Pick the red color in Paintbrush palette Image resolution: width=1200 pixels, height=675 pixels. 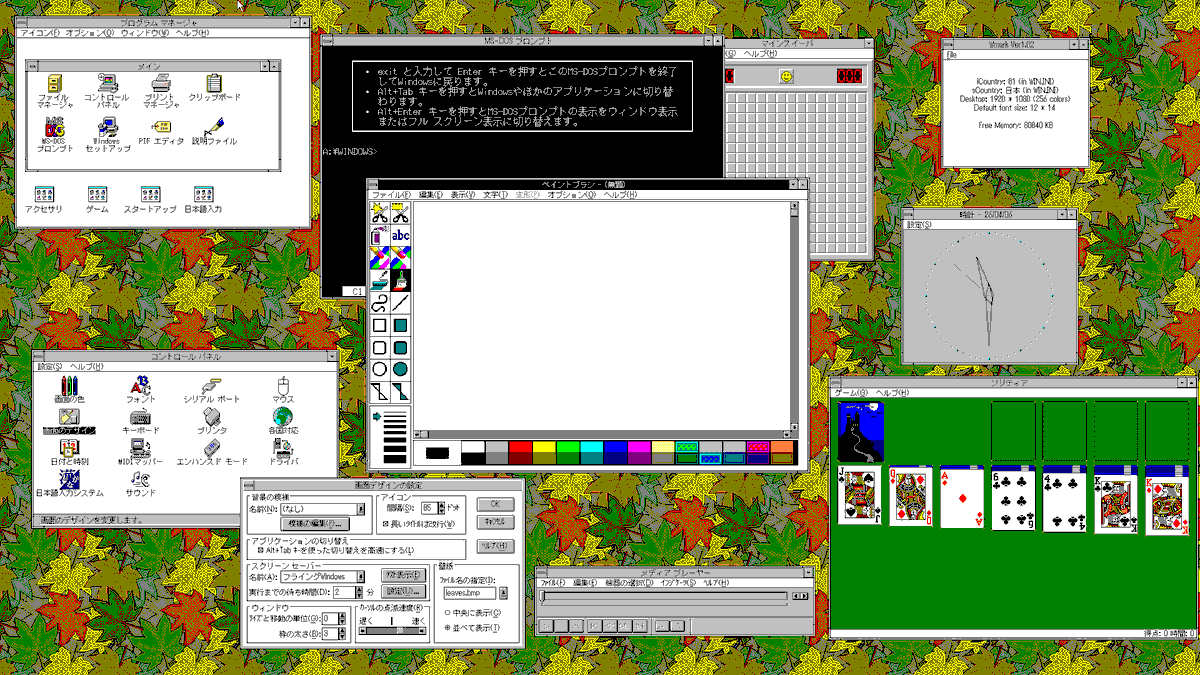tap(521, 447)
